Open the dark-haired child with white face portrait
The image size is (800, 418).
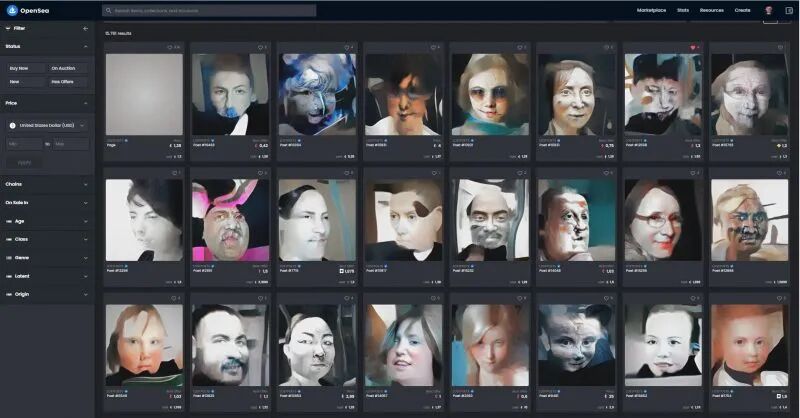pyautogui.click(x=663, y=345)
